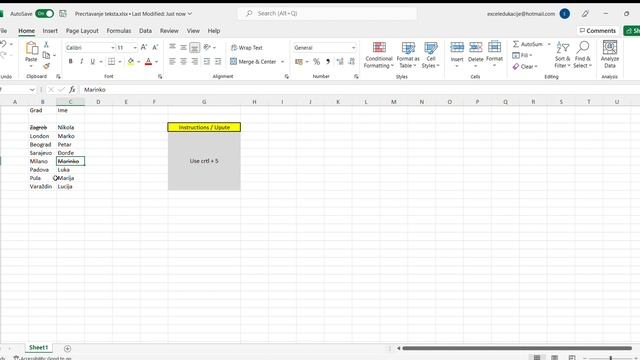
Task: Click the Insert cells icon
Action: (457, 48)
